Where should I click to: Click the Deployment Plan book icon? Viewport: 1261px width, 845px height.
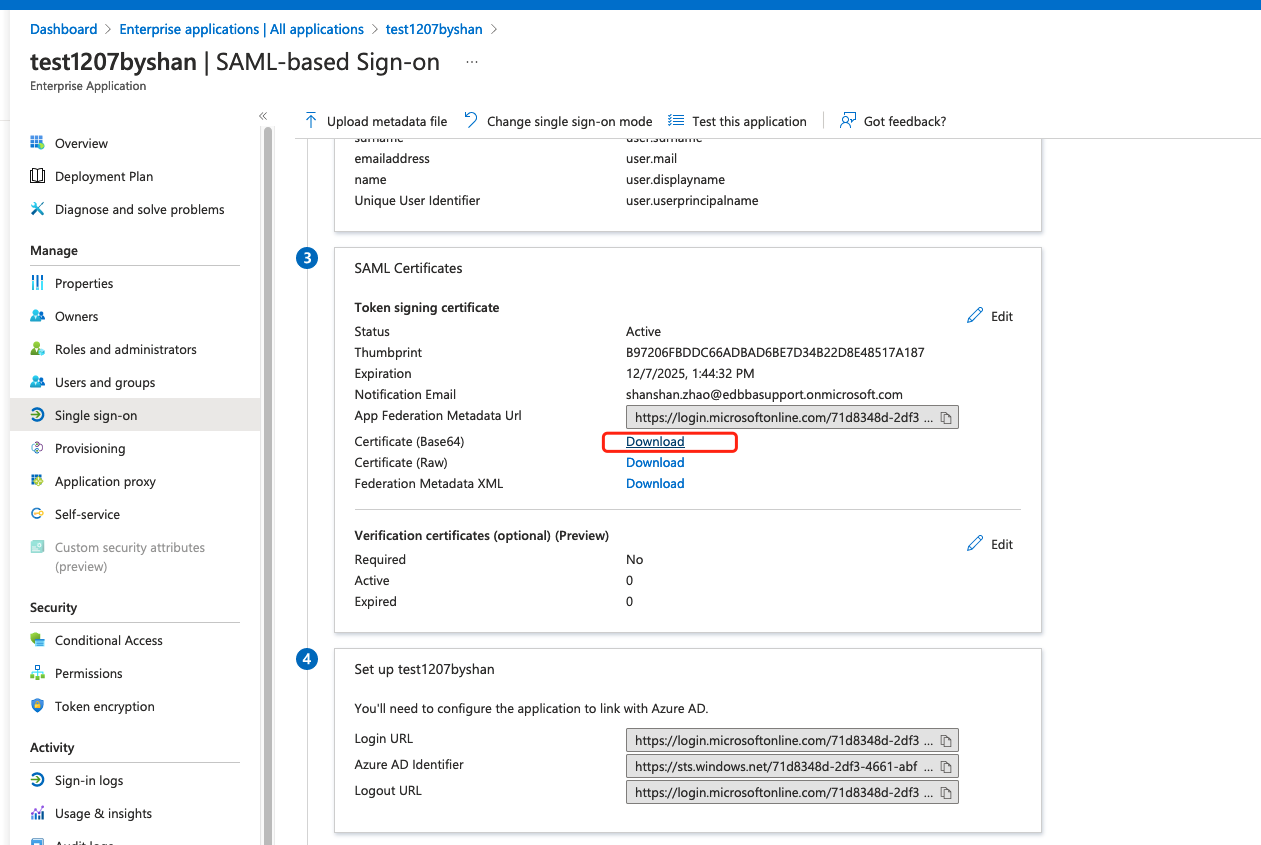coord(37,176)
